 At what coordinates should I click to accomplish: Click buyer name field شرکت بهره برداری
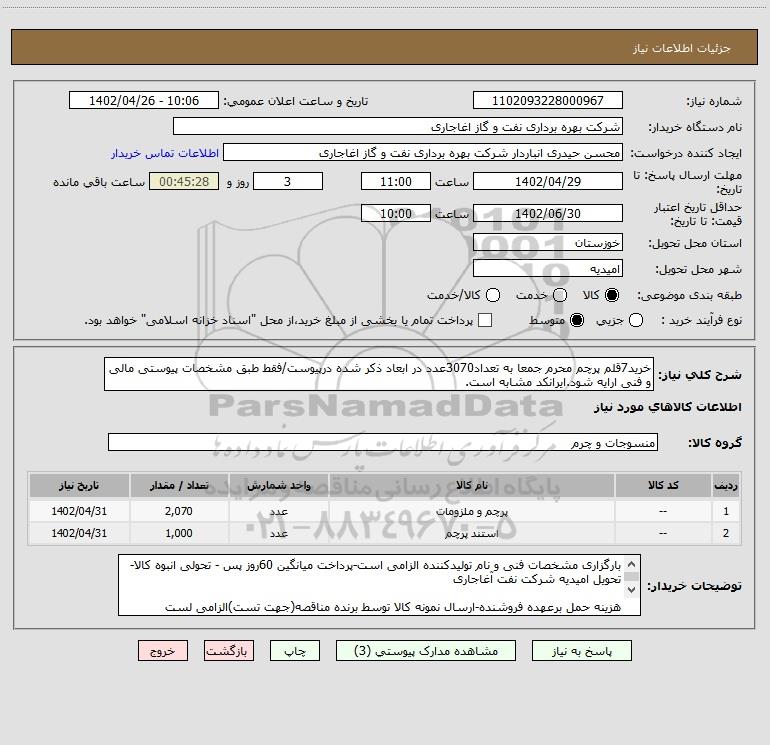398,126
